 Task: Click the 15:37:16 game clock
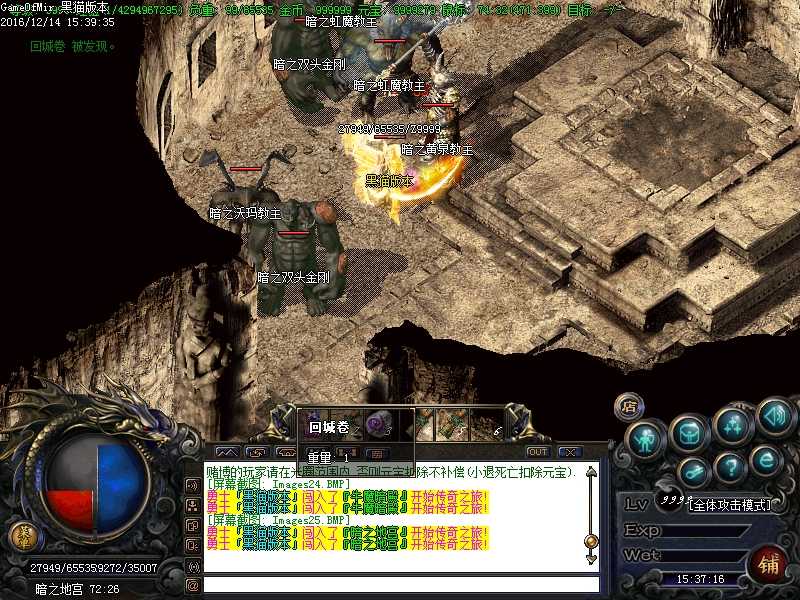click(x=701, y=579)
